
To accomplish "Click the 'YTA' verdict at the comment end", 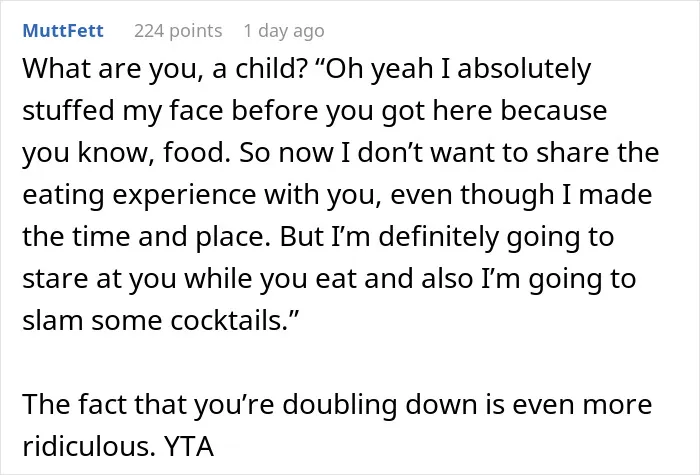I will (189, 446).
